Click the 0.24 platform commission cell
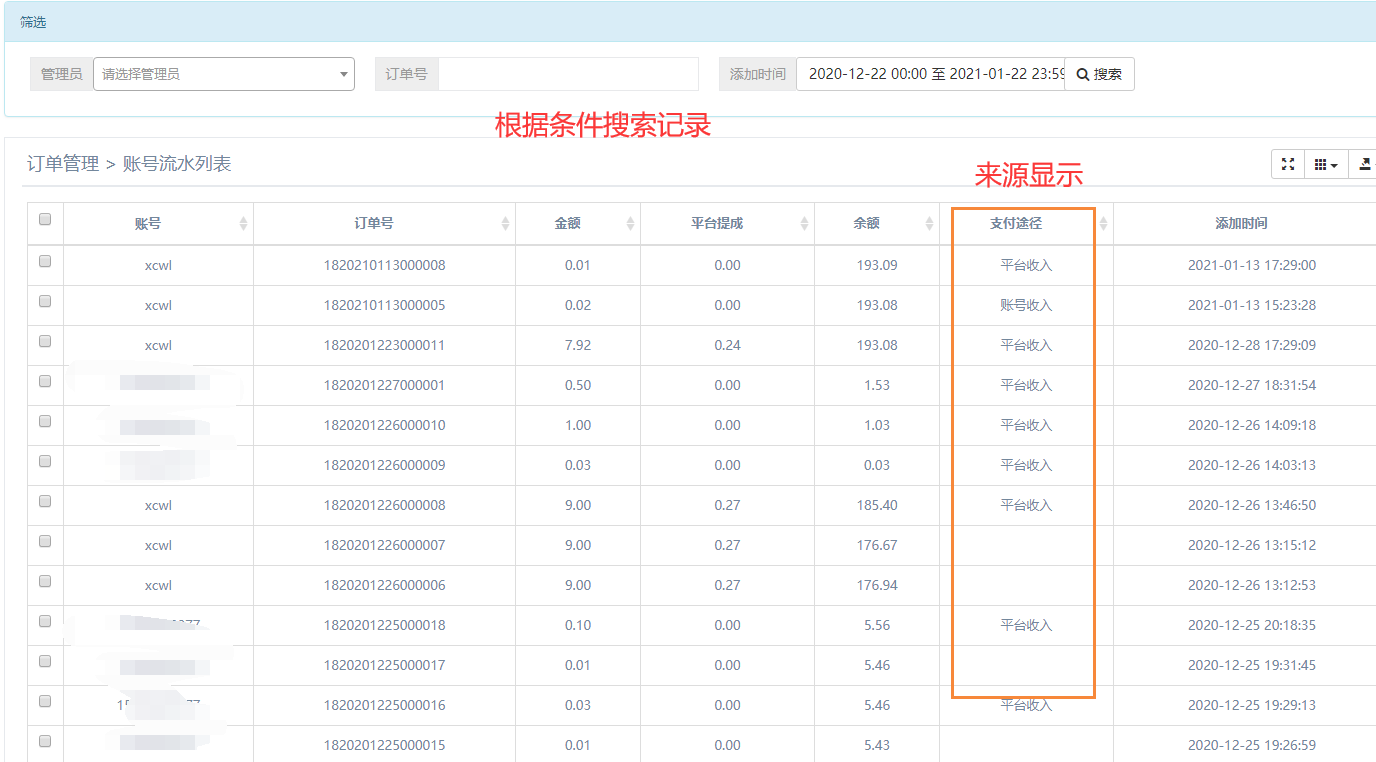Viewport: 1376px width, 762px height. click(728, 345)
